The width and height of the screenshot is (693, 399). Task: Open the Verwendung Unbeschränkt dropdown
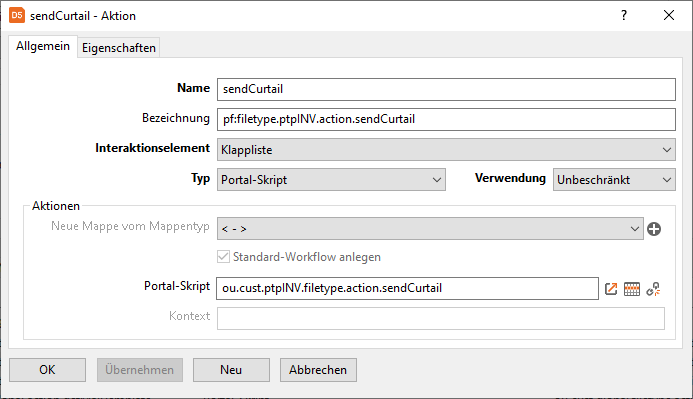[614, 180]
